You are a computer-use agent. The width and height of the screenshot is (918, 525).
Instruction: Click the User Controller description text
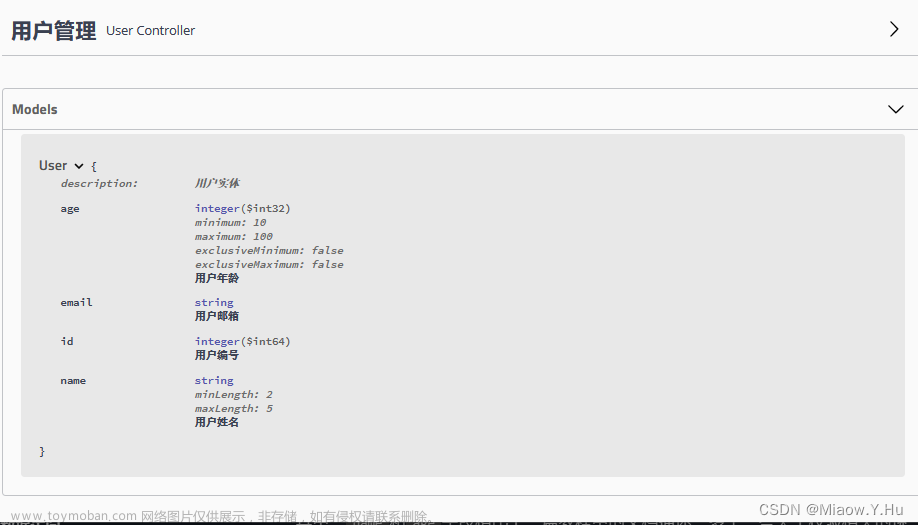tap(150, 30)
